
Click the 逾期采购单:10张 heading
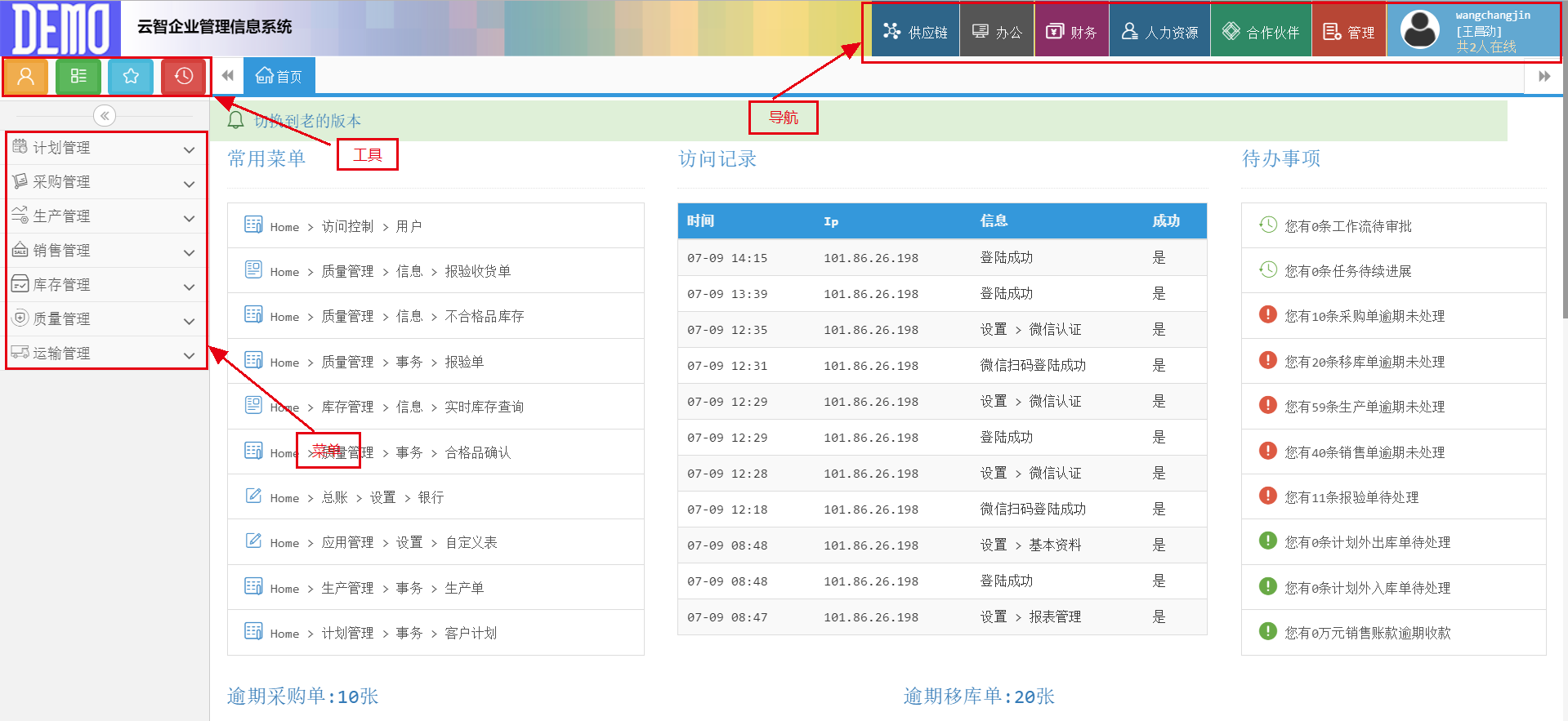pos(302,696)
